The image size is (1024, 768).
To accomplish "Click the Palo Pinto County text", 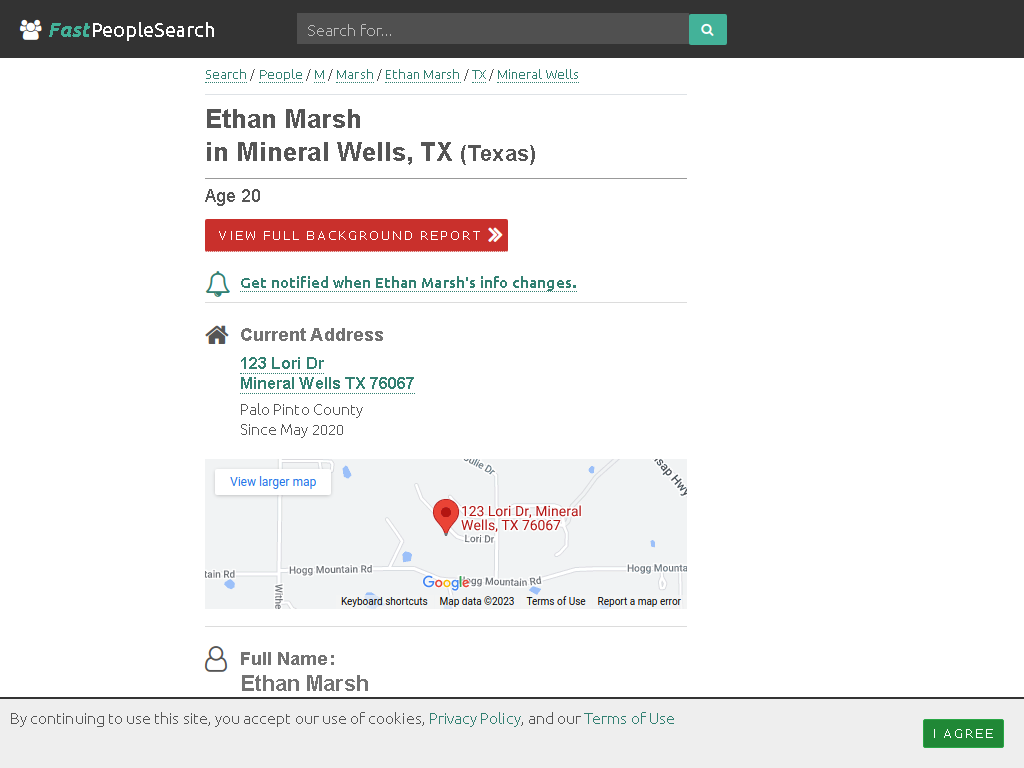I will point(302,409).
